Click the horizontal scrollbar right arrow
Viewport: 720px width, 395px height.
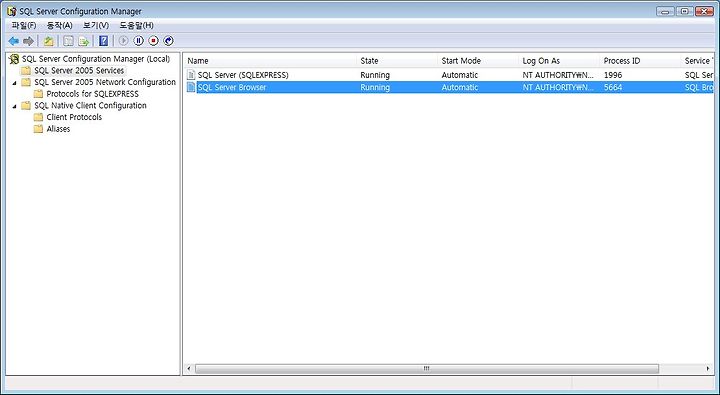708,369
